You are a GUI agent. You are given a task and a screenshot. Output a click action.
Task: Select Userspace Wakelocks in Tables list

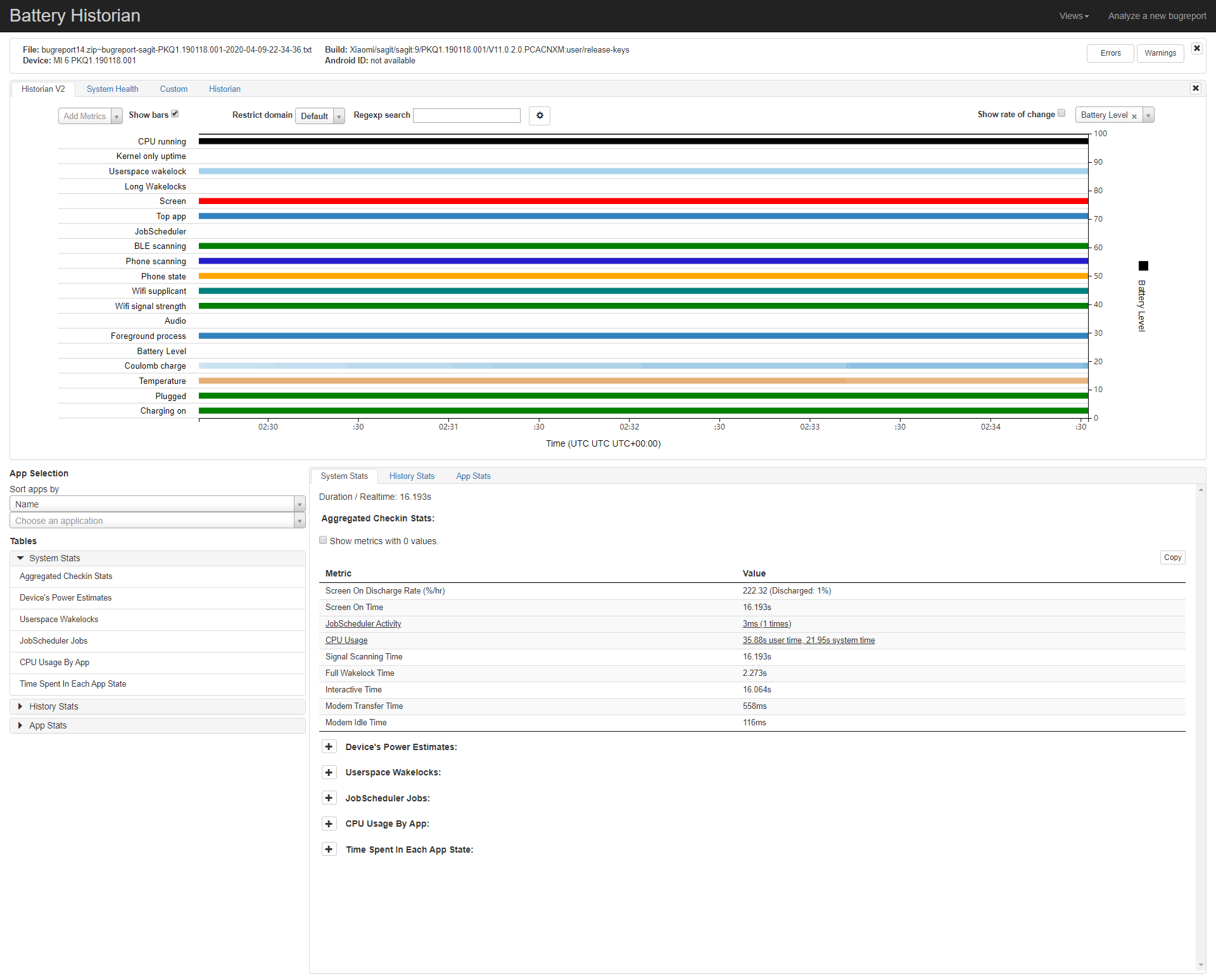(158, 620)
